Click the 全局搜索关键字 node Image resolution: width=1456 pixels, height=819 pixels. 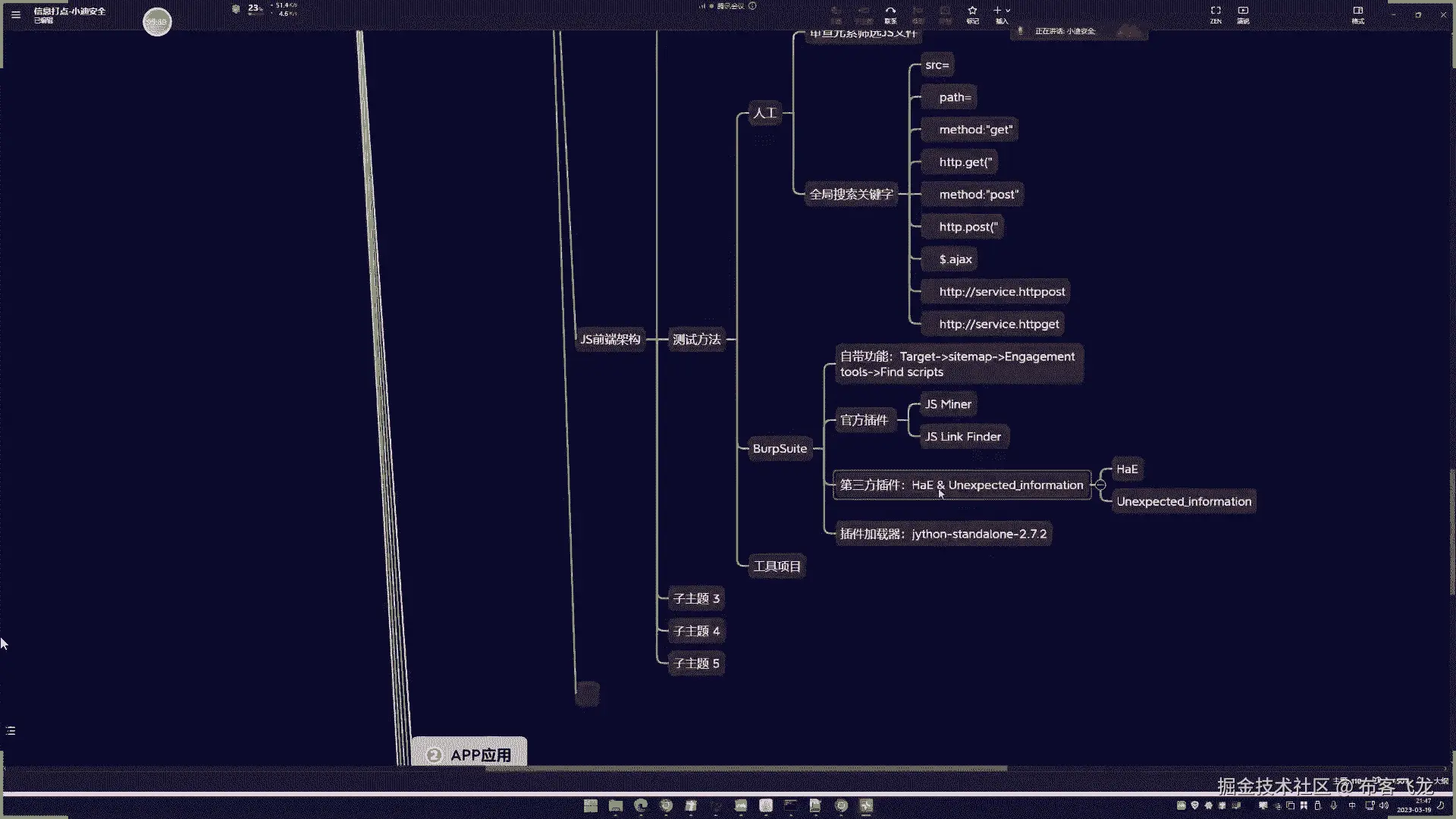tap(851, 195)
